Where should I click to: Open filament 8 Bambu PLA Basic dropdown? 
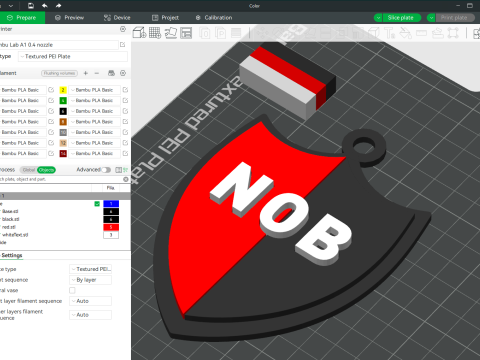pos(94,122)
